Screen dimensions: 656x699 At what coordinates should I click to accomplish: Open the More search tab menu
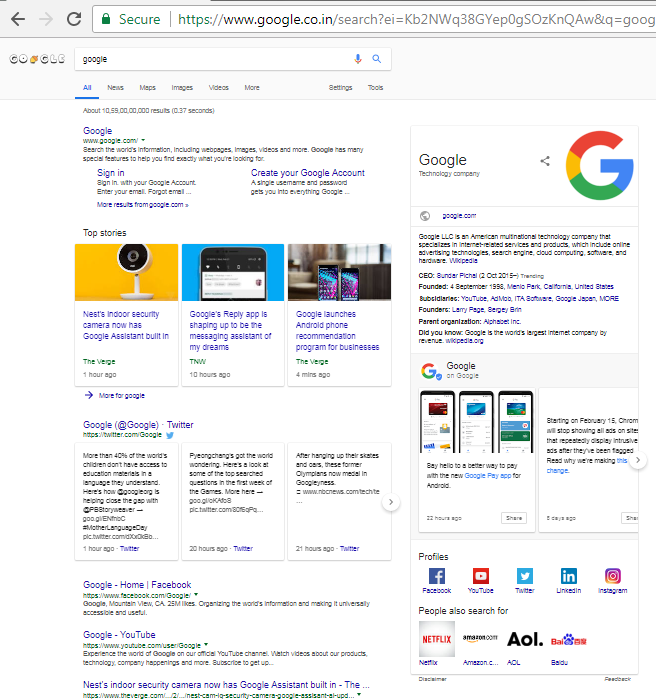(252, 87)
